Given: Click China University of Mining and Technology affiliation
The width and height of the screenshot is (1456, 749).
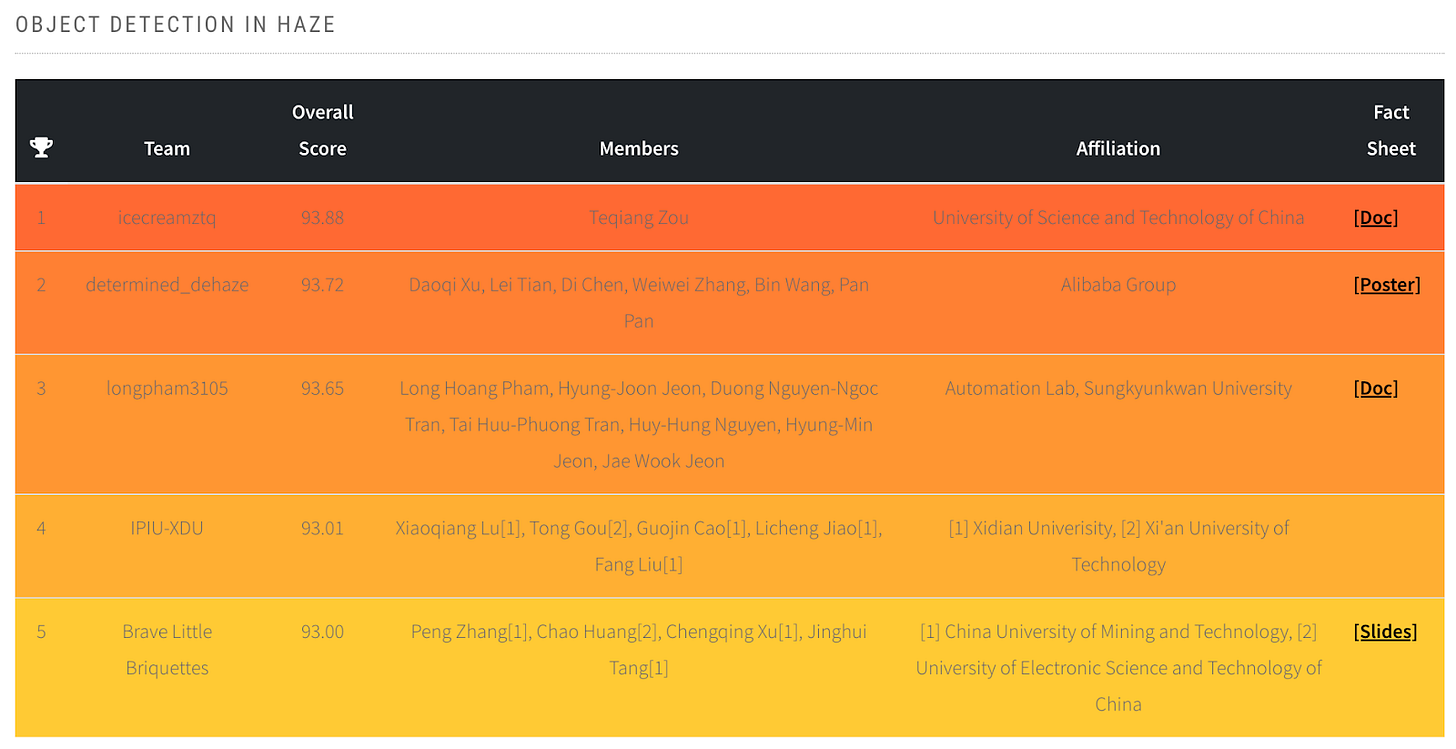Looking at the screenshot, I should 1118,667.
